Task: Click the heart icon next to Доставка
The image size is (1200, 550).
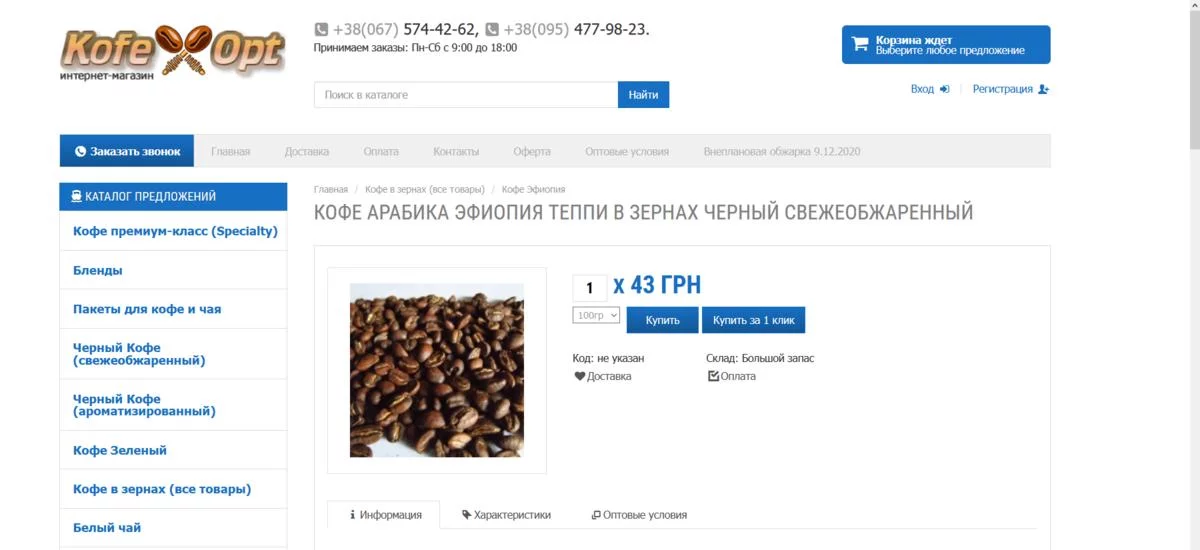Action: pos(579,376)
